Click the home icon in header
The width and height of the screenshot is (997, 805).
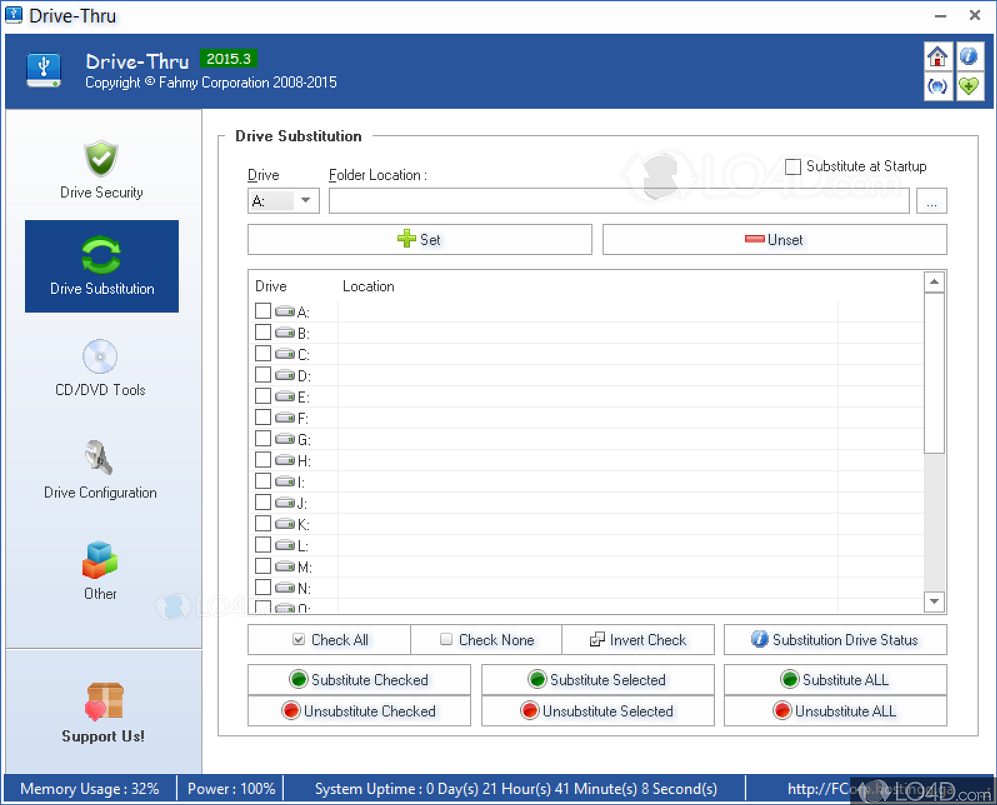(x=937, y=56)
